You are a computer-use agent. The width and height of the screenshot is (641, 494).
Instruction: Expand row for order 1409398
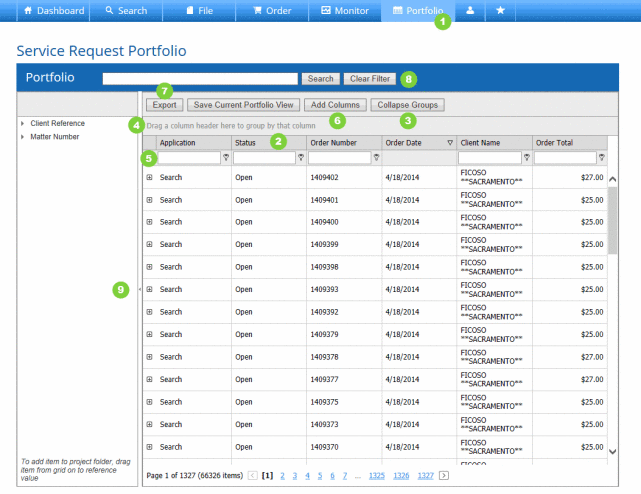pyautogui.click(x=150, y=267)
